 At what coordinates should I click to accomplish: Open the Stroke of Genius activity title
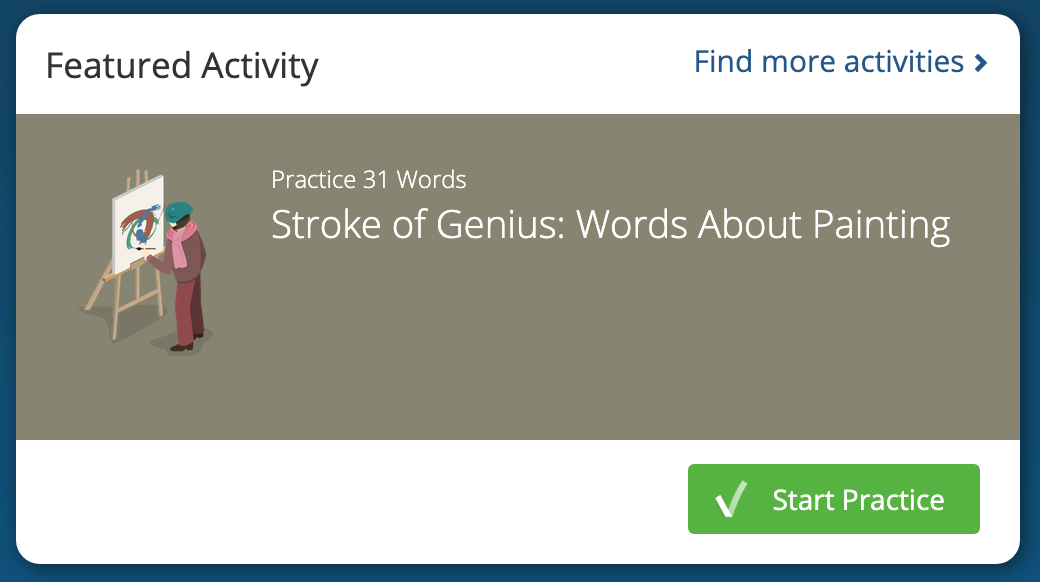click(x=610, y=225)
